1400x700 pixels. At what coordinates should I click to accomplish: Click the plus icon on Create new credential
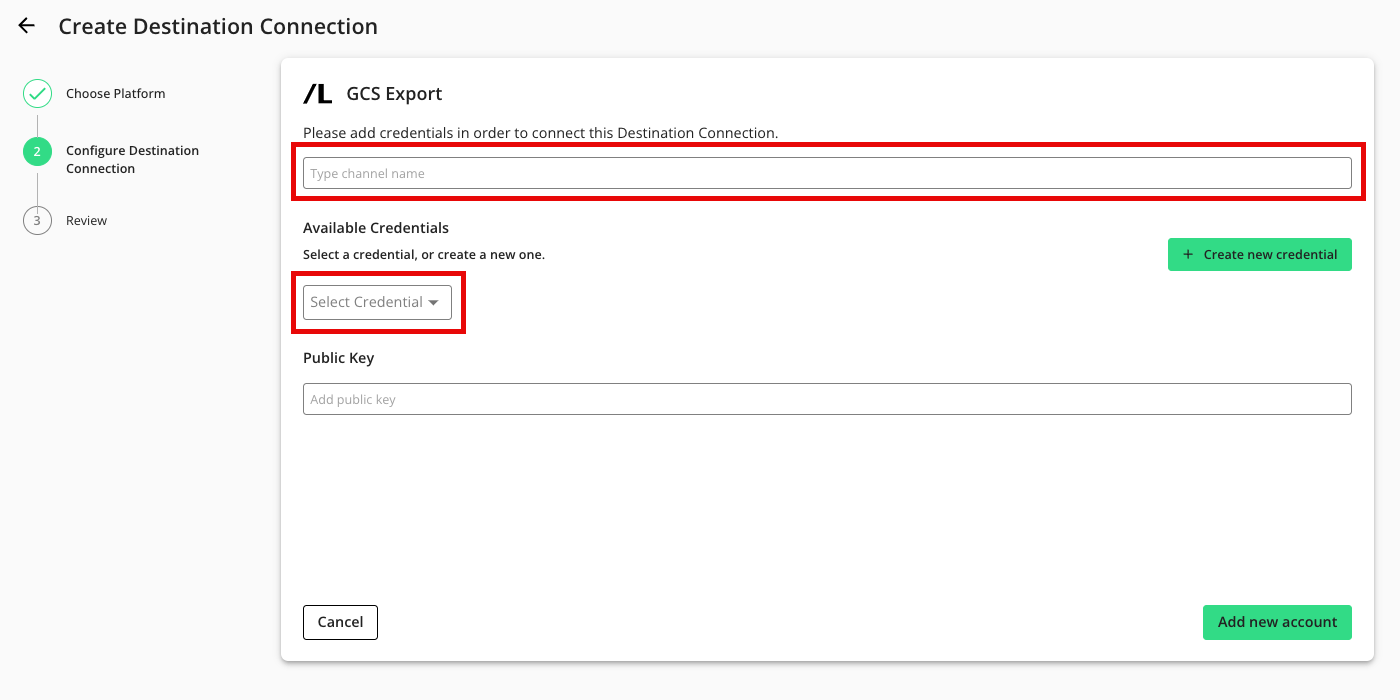(1187, 254)
